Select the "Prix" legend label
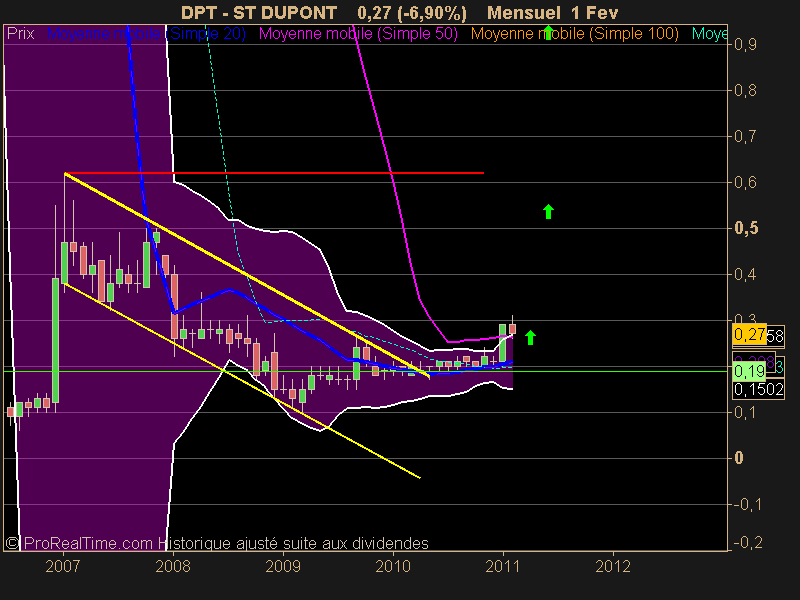The width and height of the screenshot is (800, 600). click(x=20, y=34)
